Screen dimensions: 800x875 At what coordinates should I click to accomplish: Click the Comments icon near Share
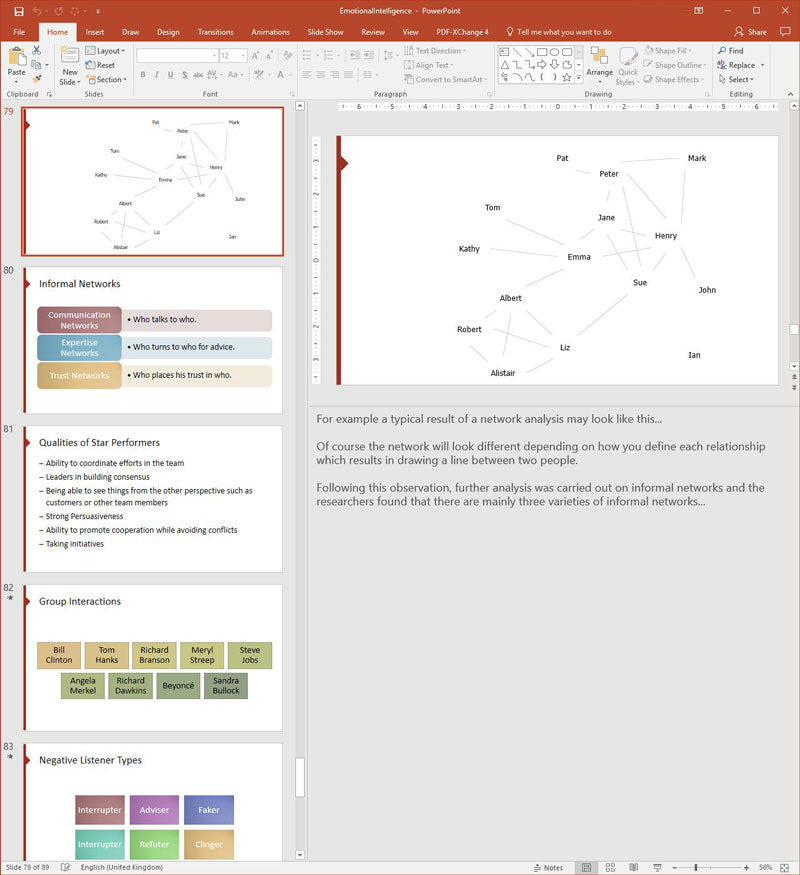[x=785, y=32]
